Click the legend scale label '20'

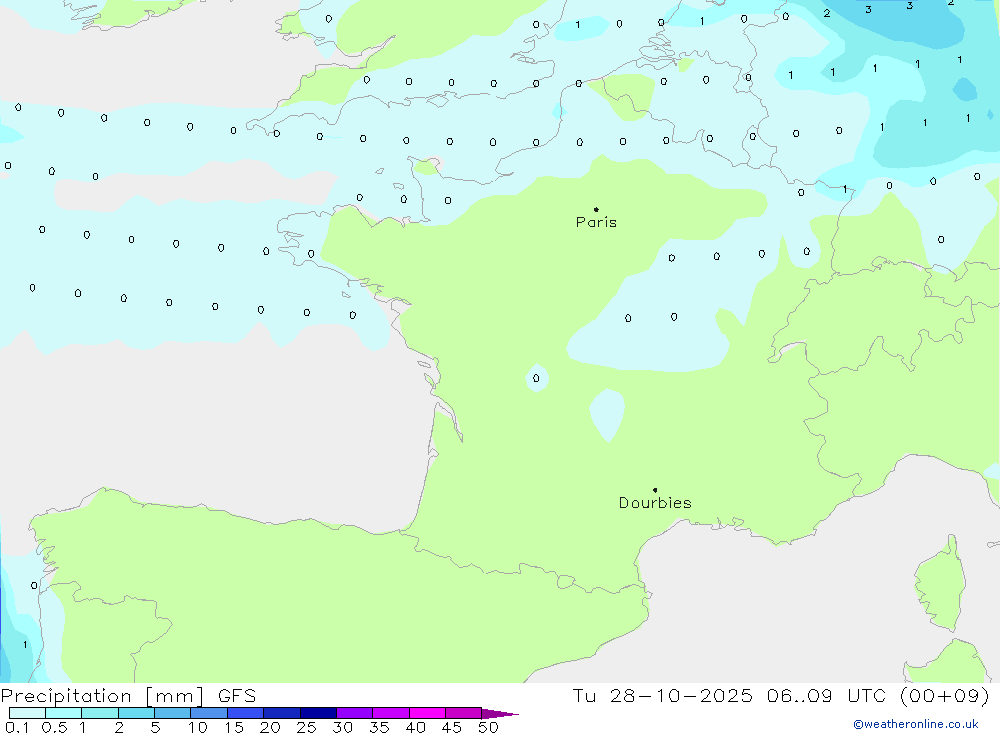pos(270,727)
